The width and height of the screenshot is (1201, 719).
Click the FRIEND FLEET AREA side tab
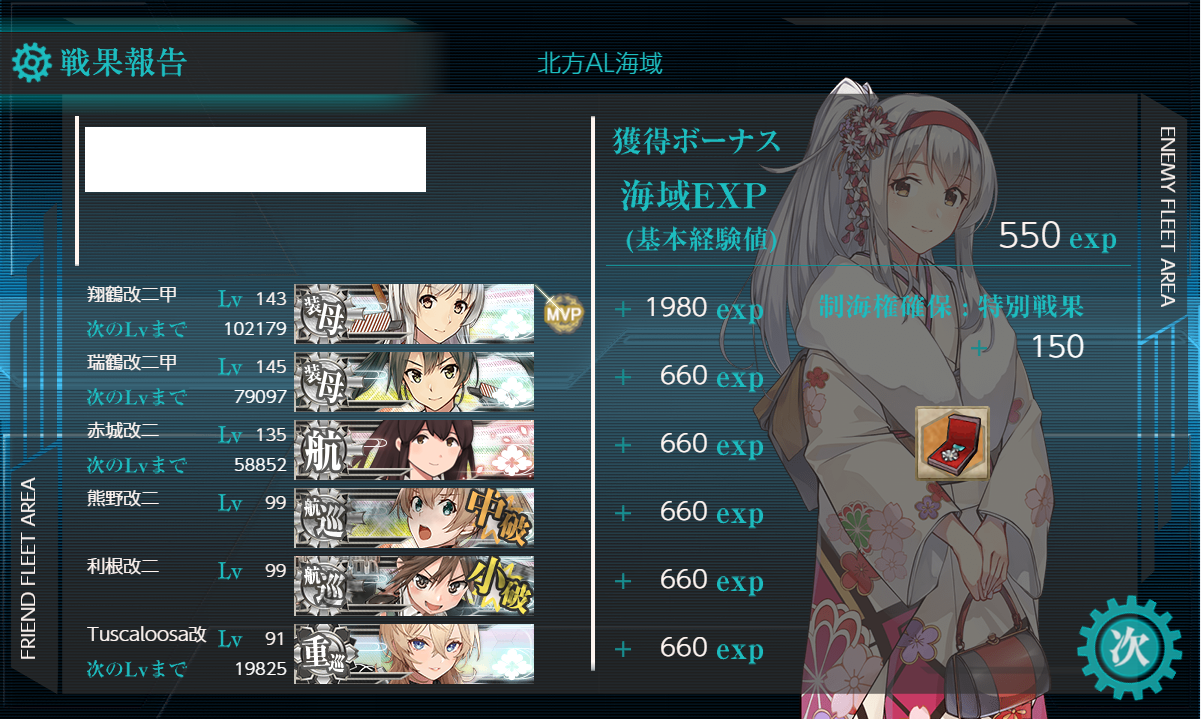(28, 568)
